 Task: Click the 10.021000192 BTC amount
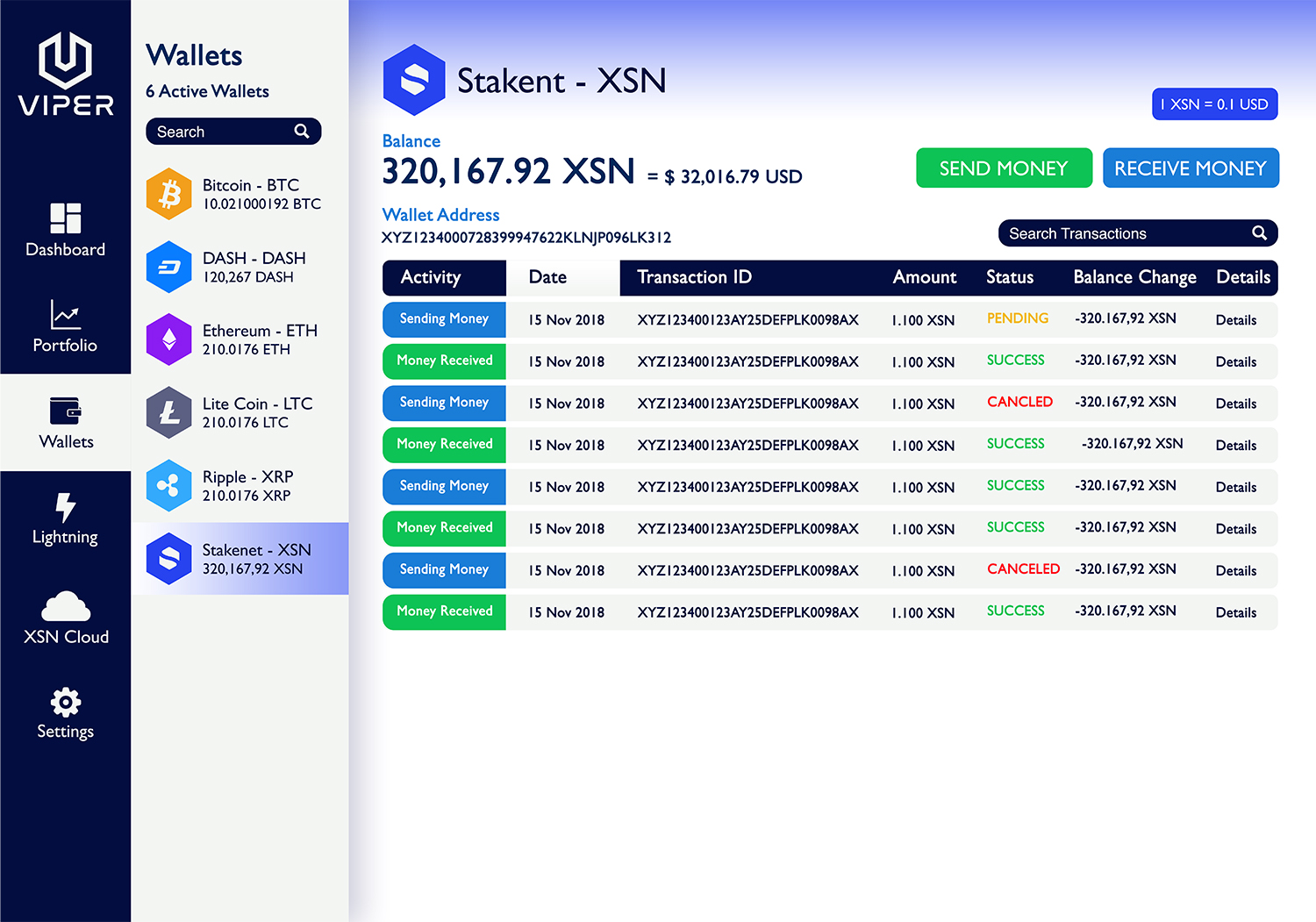pyautogui.click(x=261, y=204)
